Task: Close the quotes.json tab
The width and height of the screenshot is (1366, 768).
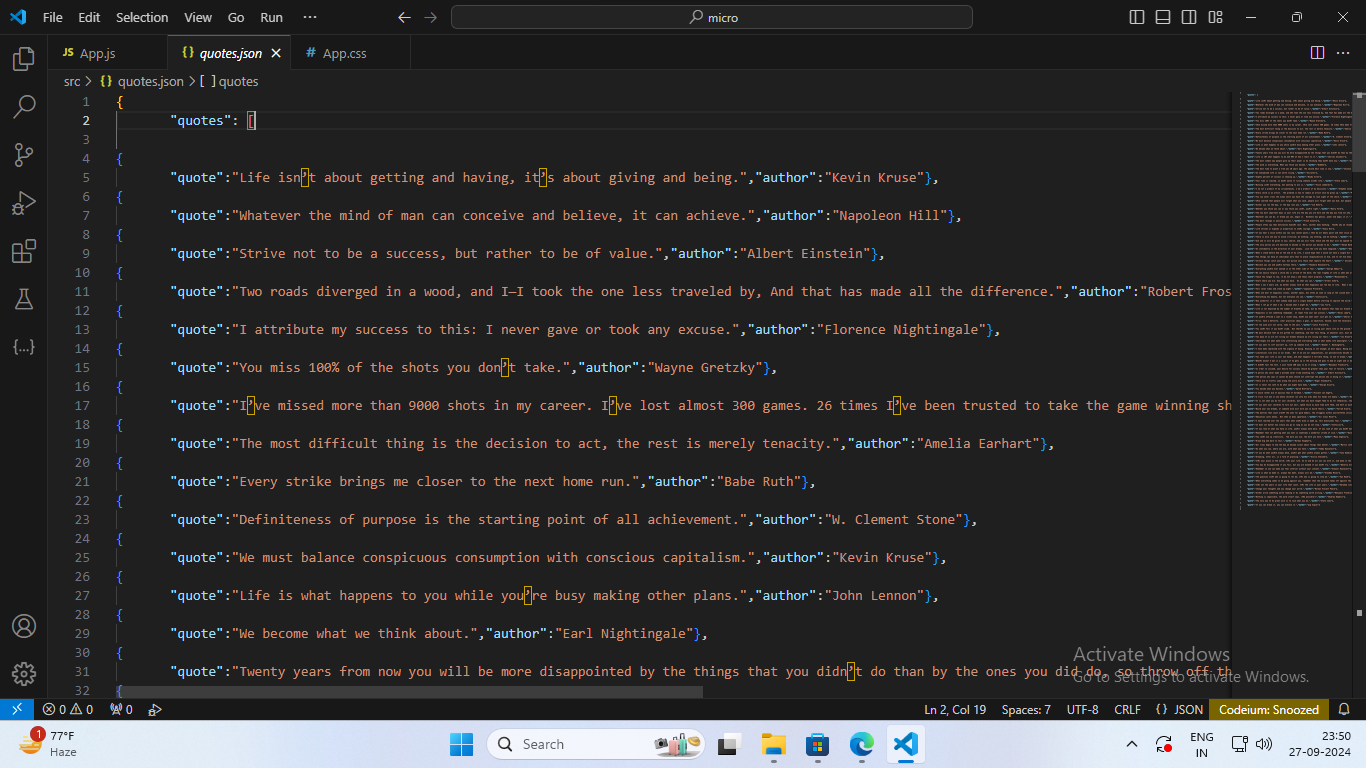Action: click(276, 53)
